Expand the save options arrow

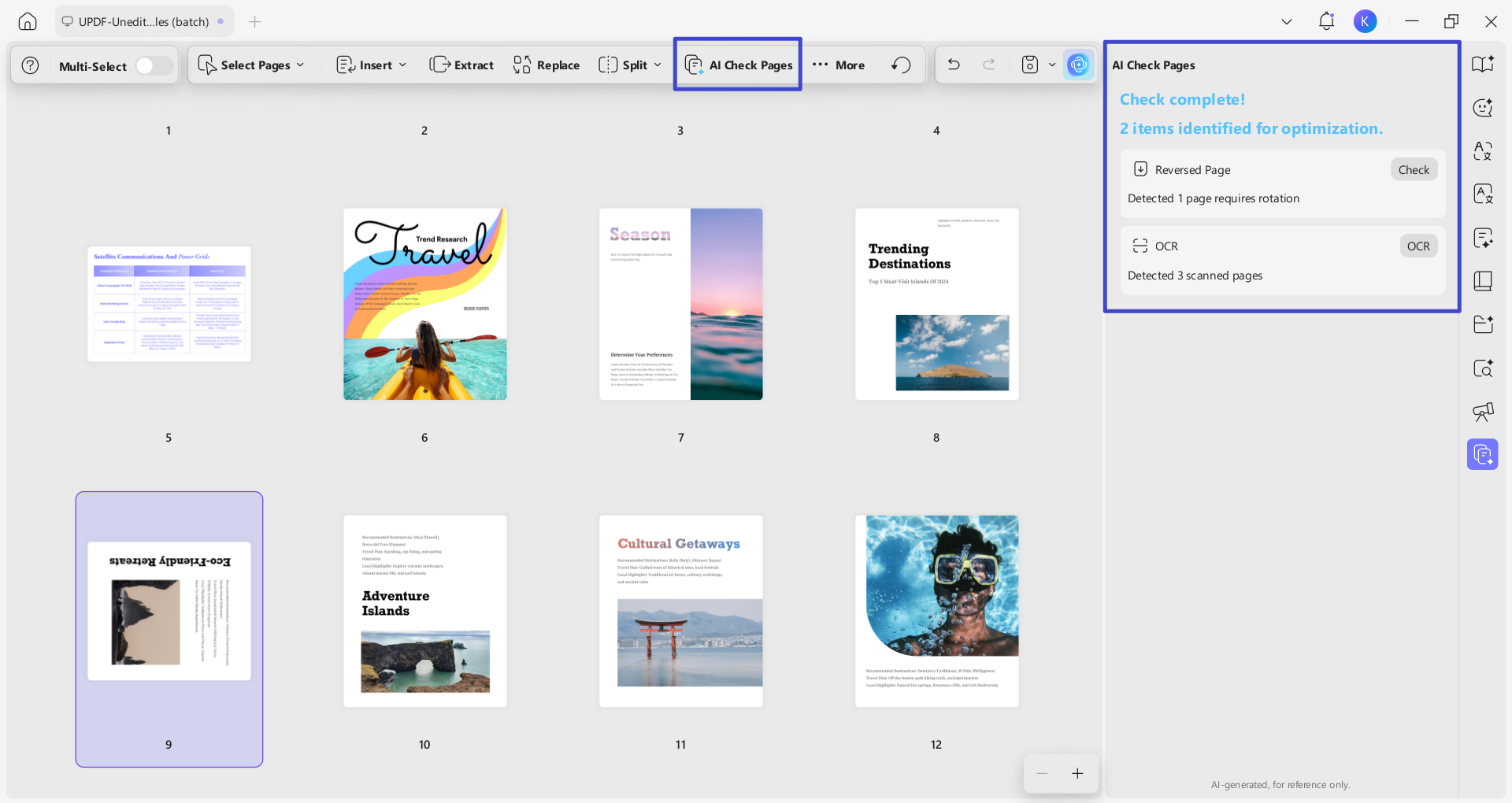(1052, 65)
